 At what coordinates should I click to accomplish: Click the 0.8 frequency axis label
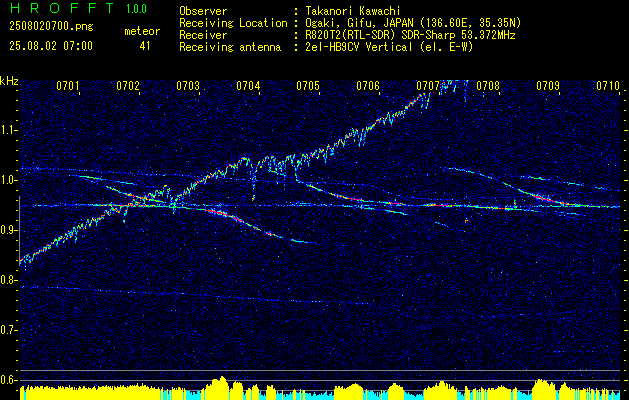point(8,280)
